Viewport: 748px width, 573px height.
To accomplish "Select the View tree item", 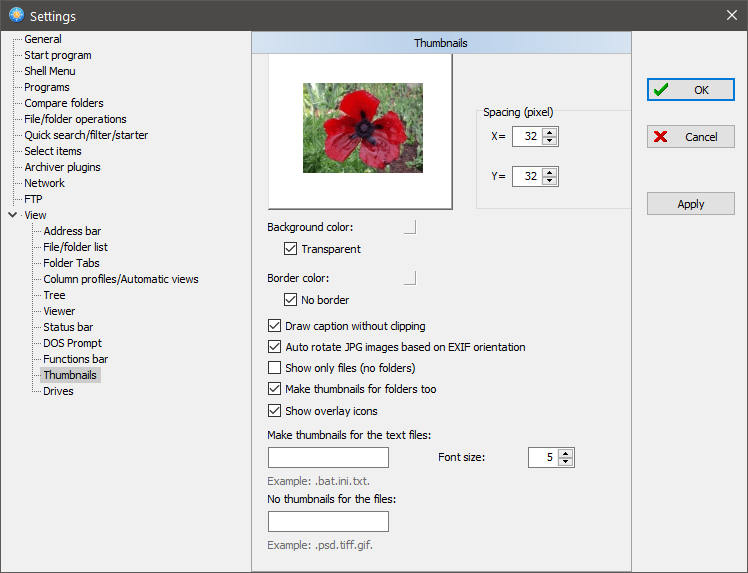I will point(35,215).
